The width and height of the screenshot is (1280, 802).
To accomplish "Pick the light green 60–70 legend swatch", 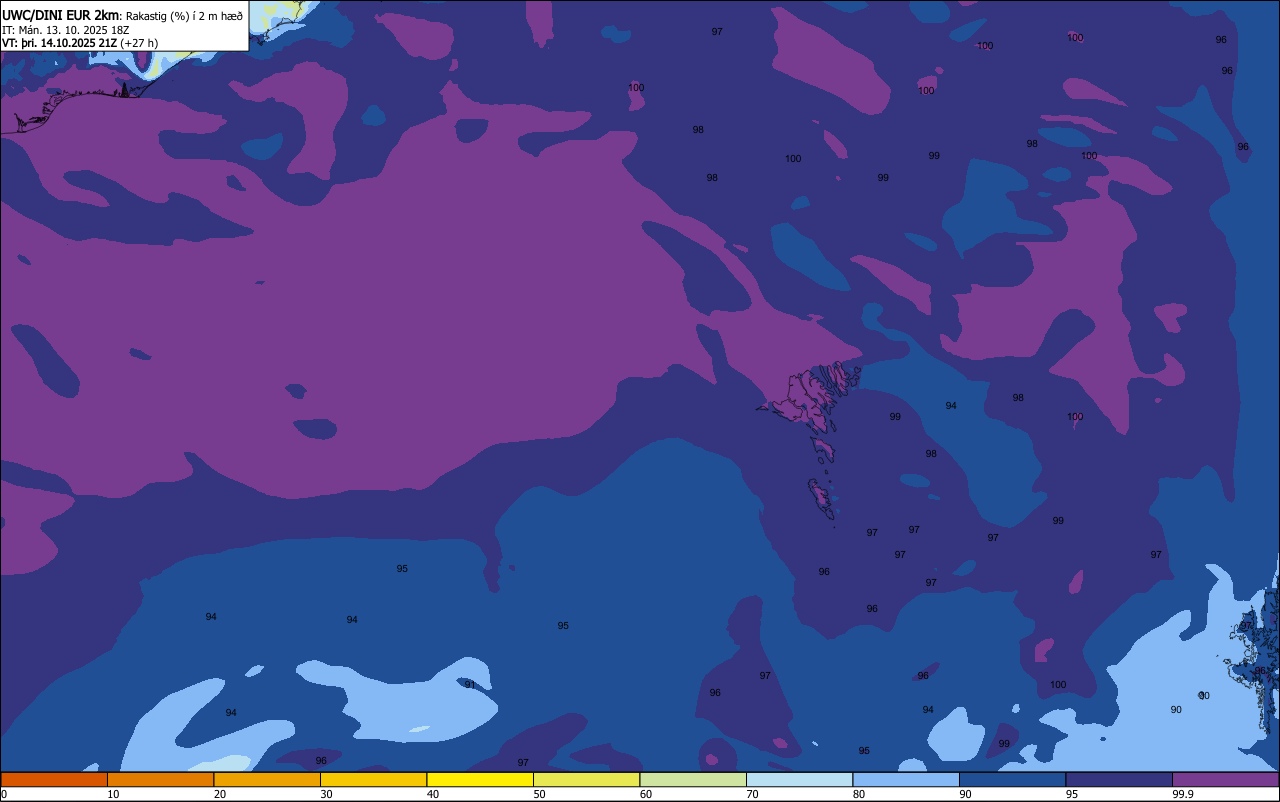I will (693, 779).
